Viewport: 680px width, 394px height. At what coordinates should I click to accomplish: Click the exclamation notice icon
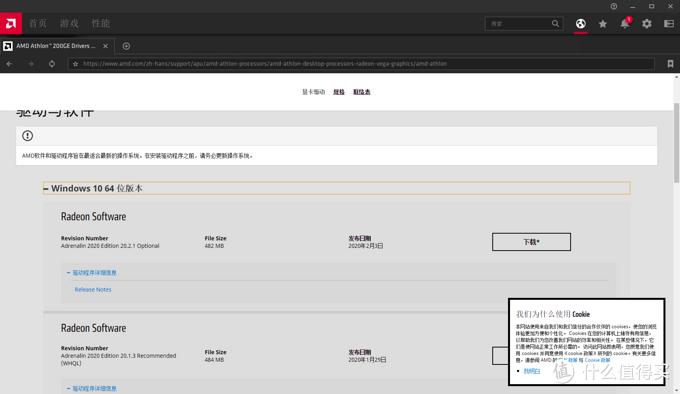click(x=27, y=136)
